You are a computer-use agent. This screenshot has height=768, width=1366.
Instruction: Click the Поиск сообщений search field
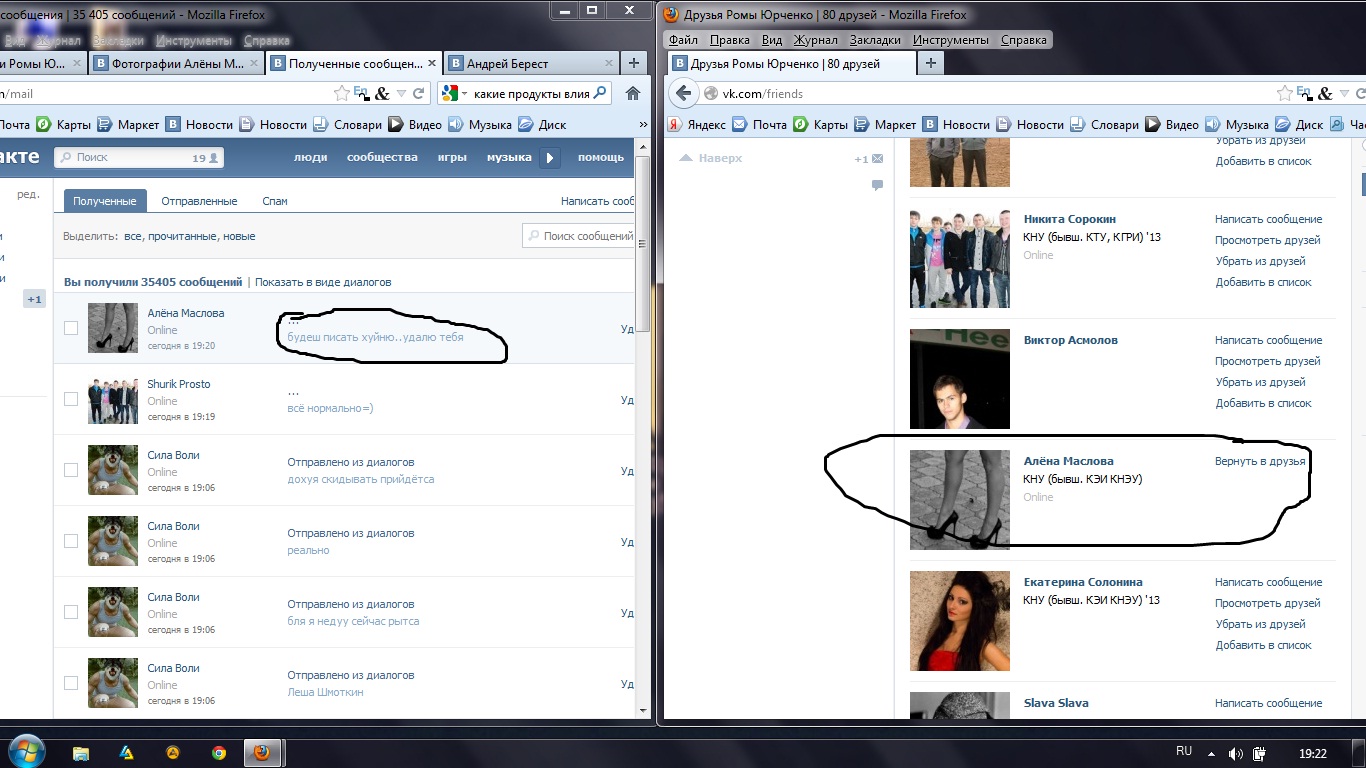click(x=580, y=236)
